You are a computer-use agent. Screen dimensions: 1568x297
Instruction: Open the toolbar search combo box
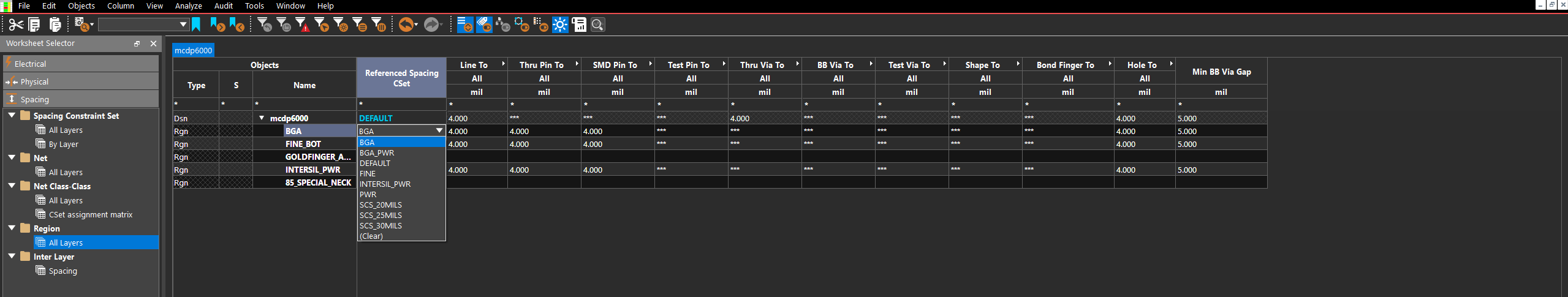(143, 24)
